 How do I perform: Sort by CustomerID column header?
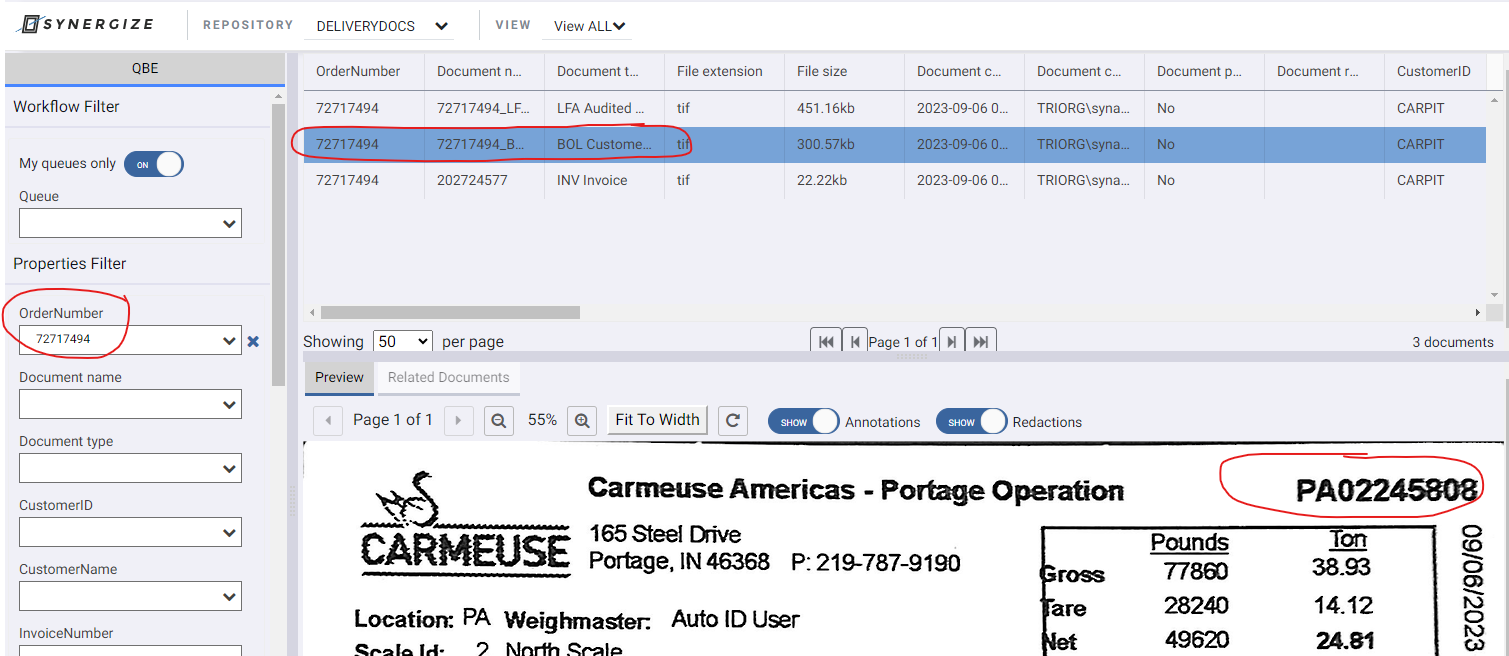(x=1435, y=71)
